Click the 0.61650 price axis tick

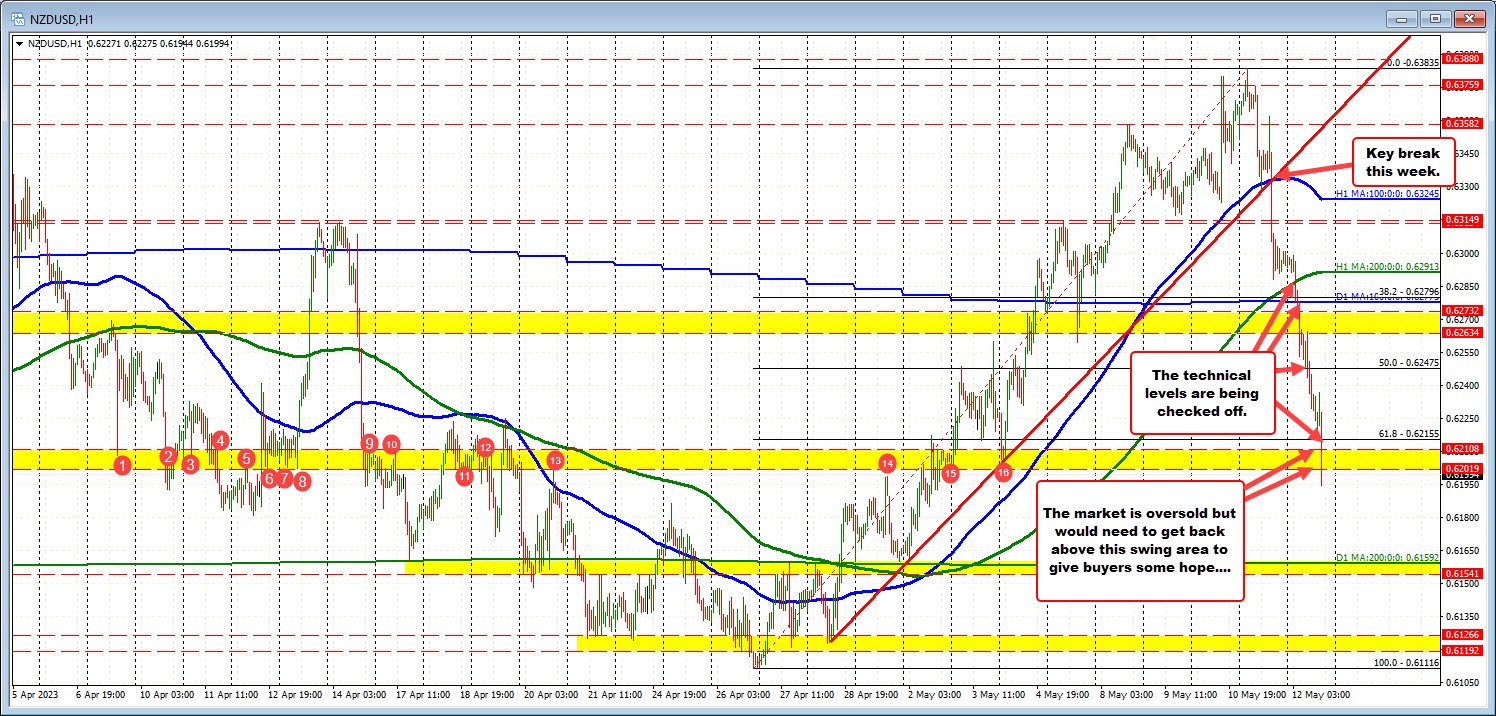point(1463,549)
